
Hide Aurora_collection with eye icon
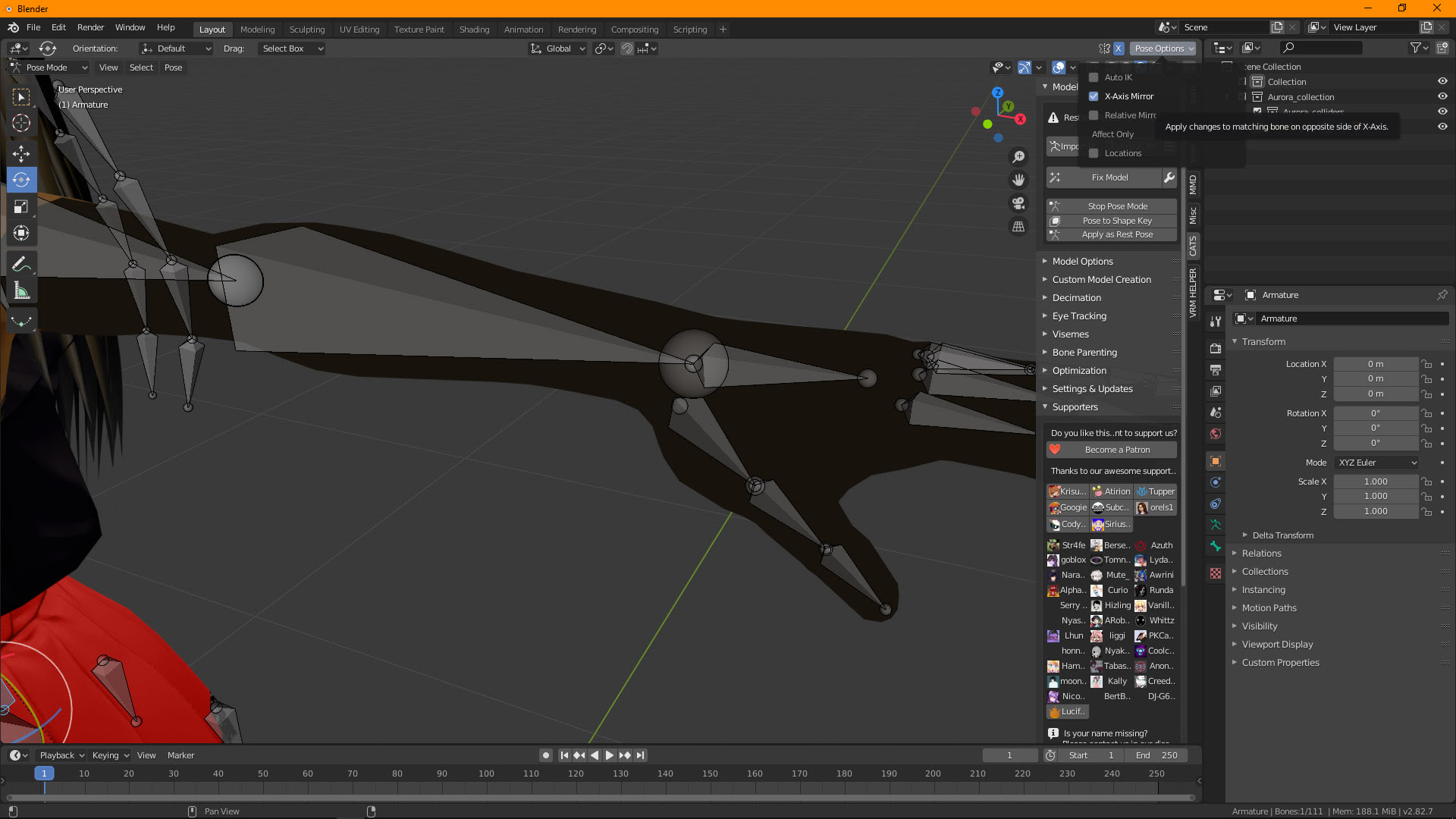pos(1442,96)
